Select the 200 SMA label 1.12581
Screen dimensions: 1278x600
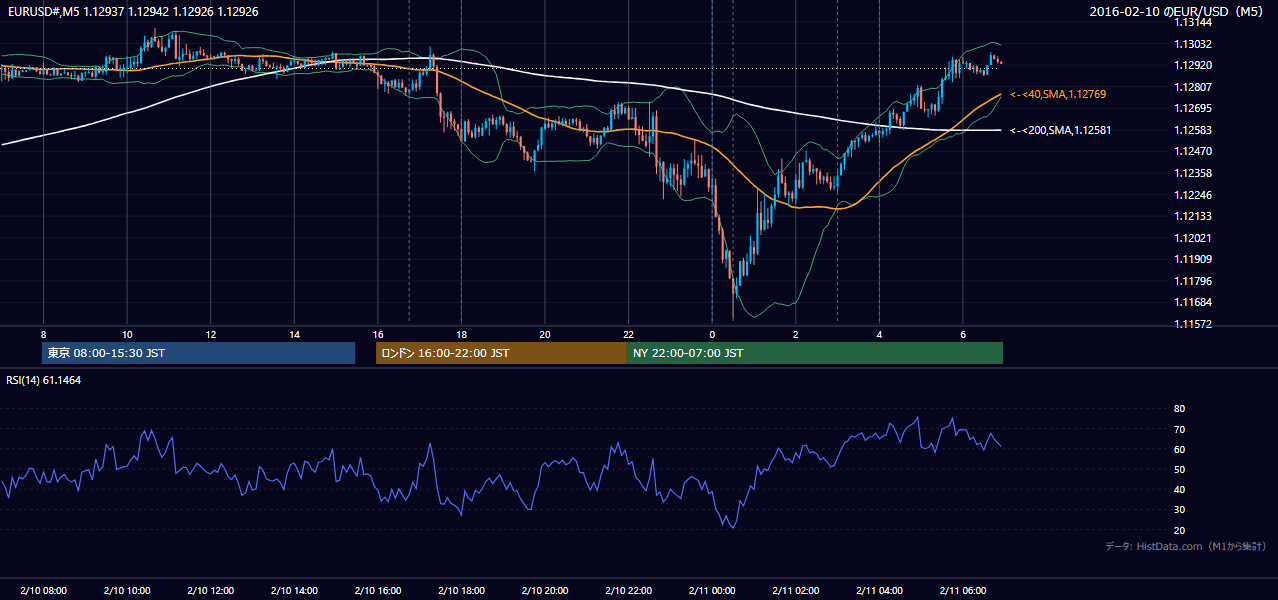click(1061, 130)
